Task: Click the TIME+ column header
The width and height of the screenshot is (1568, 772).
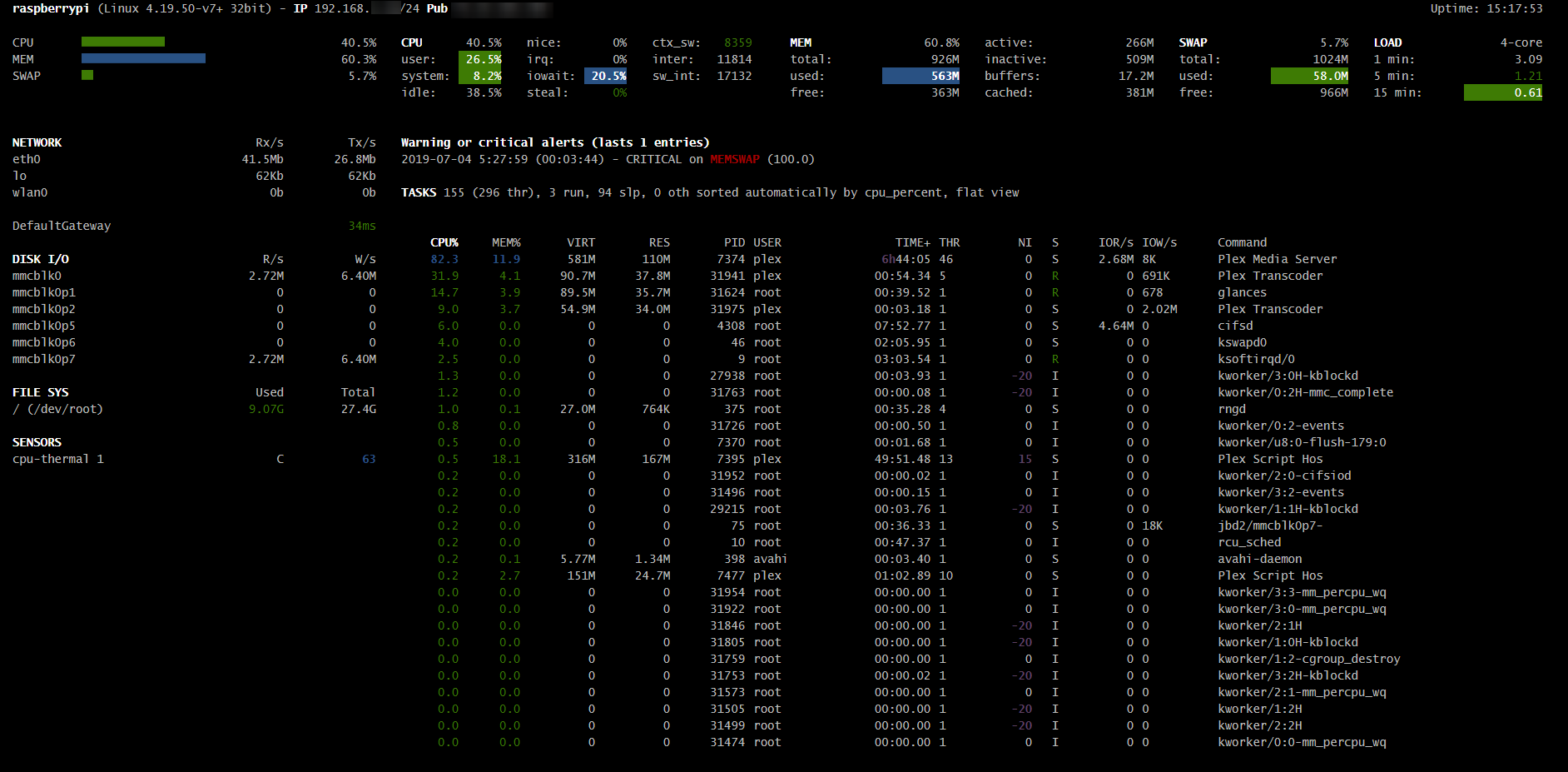Action: pyautogui.click(x=913, y=242)
